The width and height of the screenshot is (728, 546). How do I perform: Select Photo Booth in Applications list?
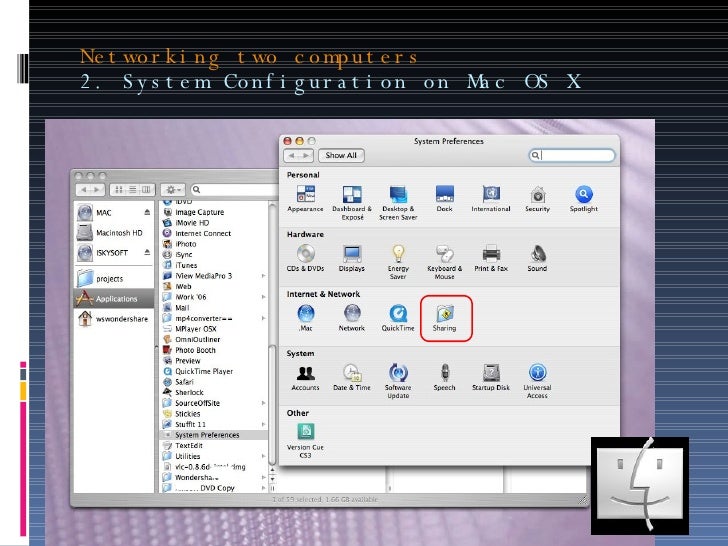click(214, 350)
